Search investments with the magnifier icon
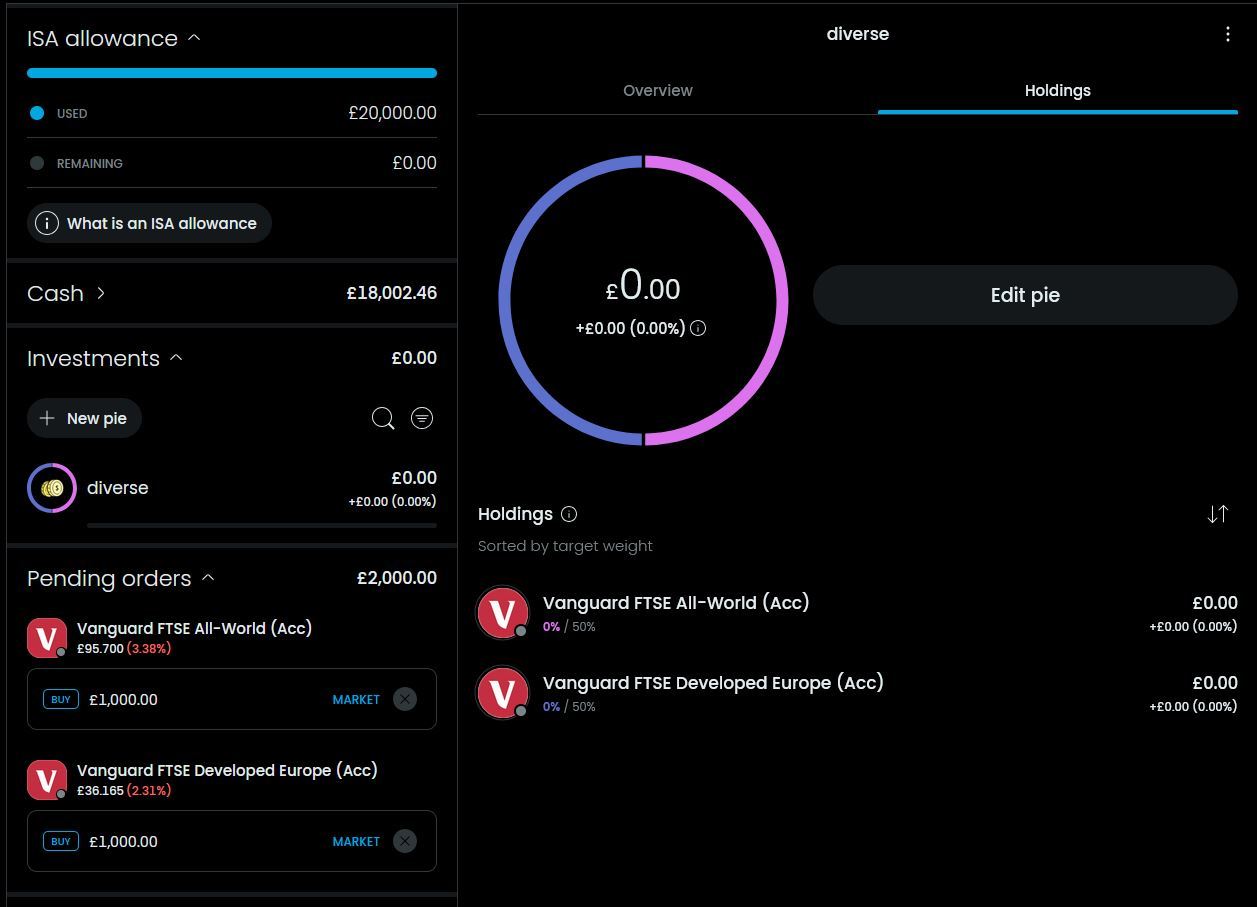Screen dimensions: 1257x907 383,418
